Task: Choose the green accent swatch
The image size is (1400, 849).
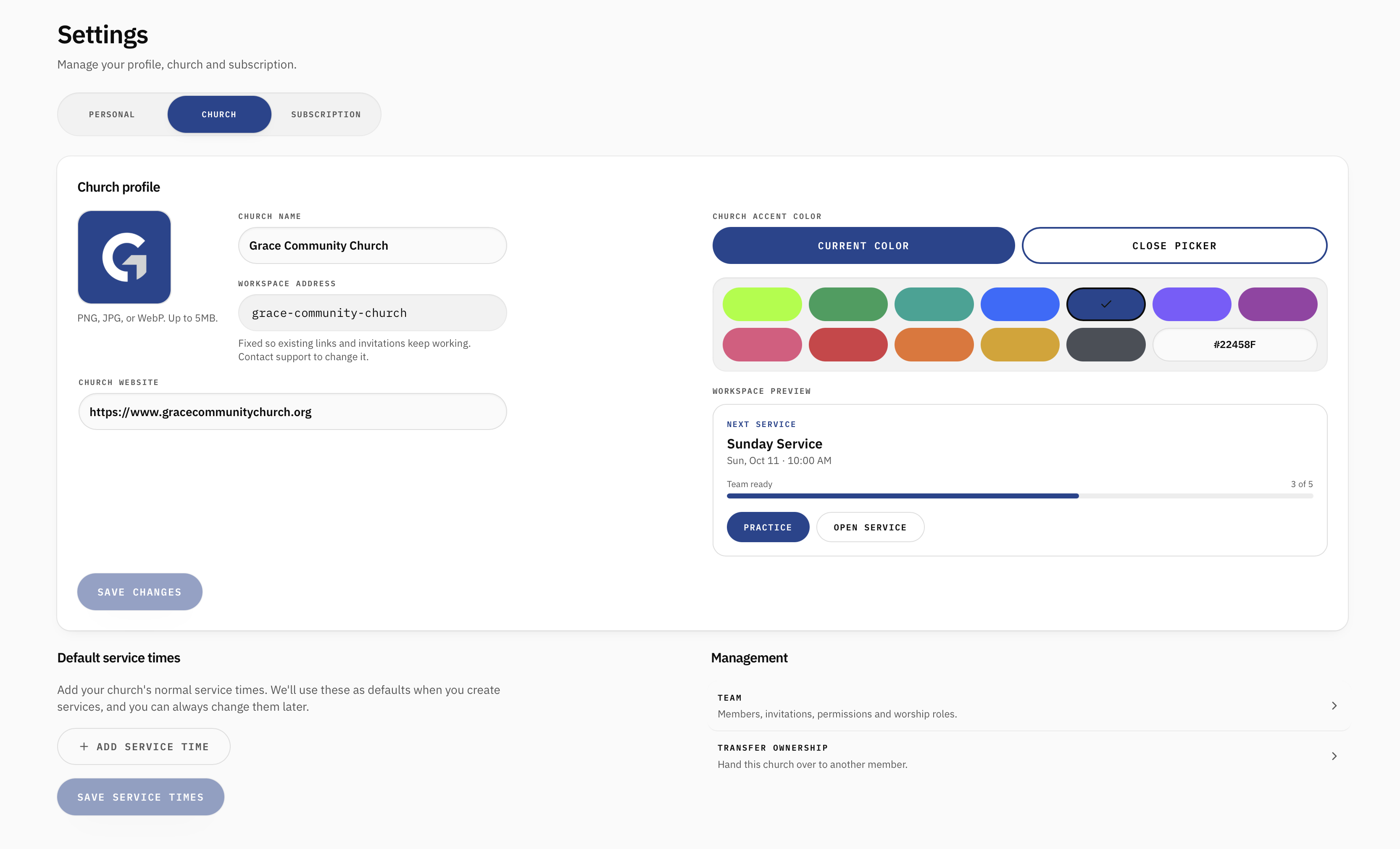Action: tap(848, 304)
